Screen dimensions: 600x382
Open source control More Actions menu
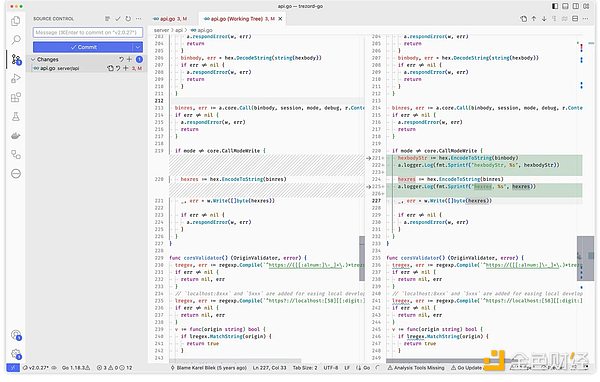click(138, 18)
